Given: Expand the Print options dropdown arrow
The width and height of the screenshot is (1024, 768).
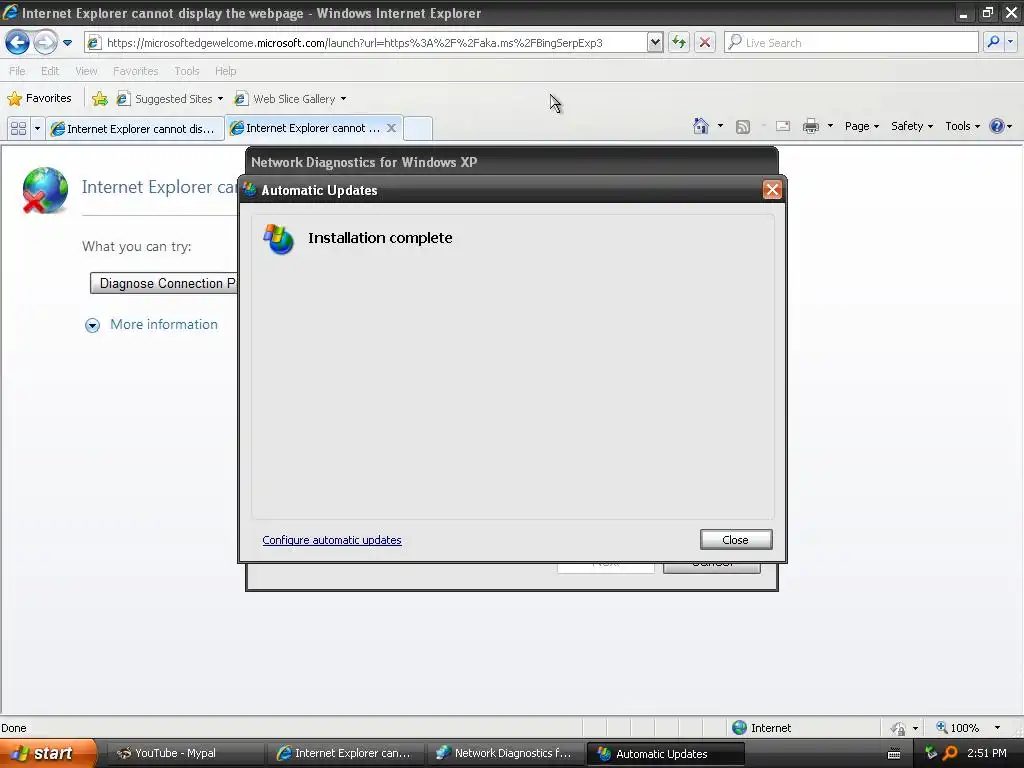Looking at the screenshot, I should pyautogui.click(x=830, y=126).
